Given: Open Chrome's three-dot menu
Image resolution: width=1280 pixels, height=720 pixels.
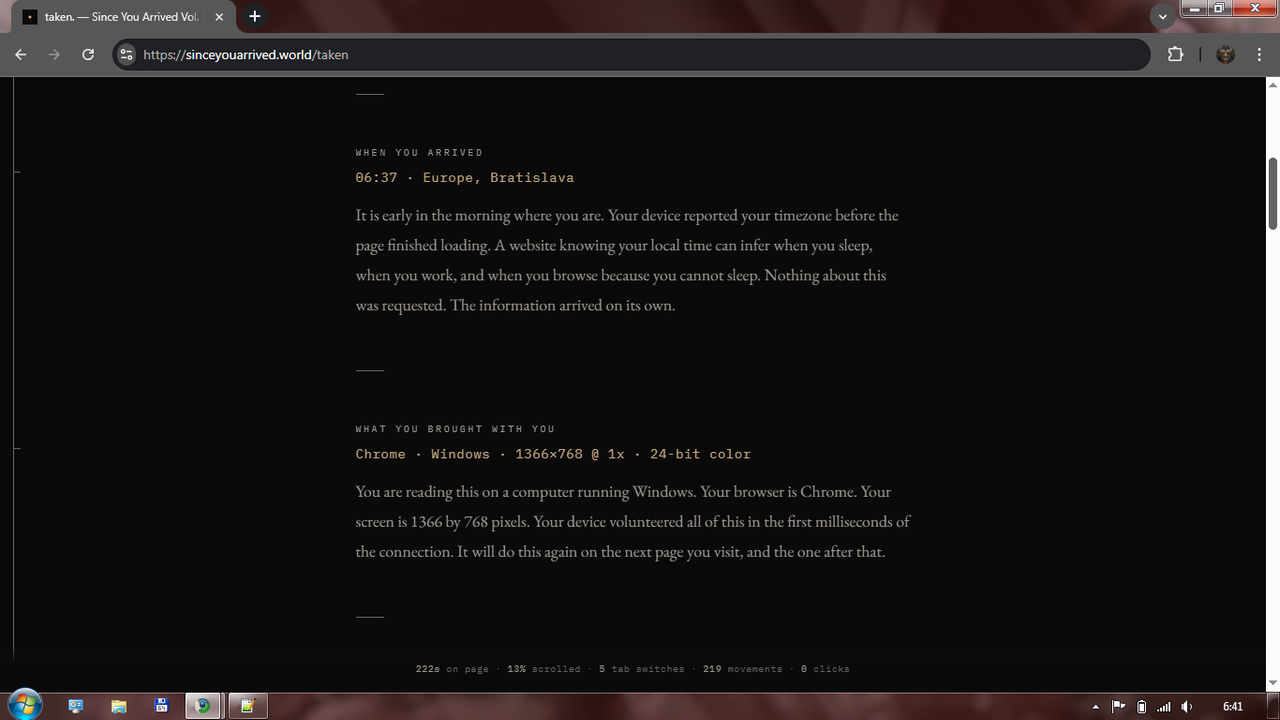Looking at the screenshot, I should (1258, 55).
